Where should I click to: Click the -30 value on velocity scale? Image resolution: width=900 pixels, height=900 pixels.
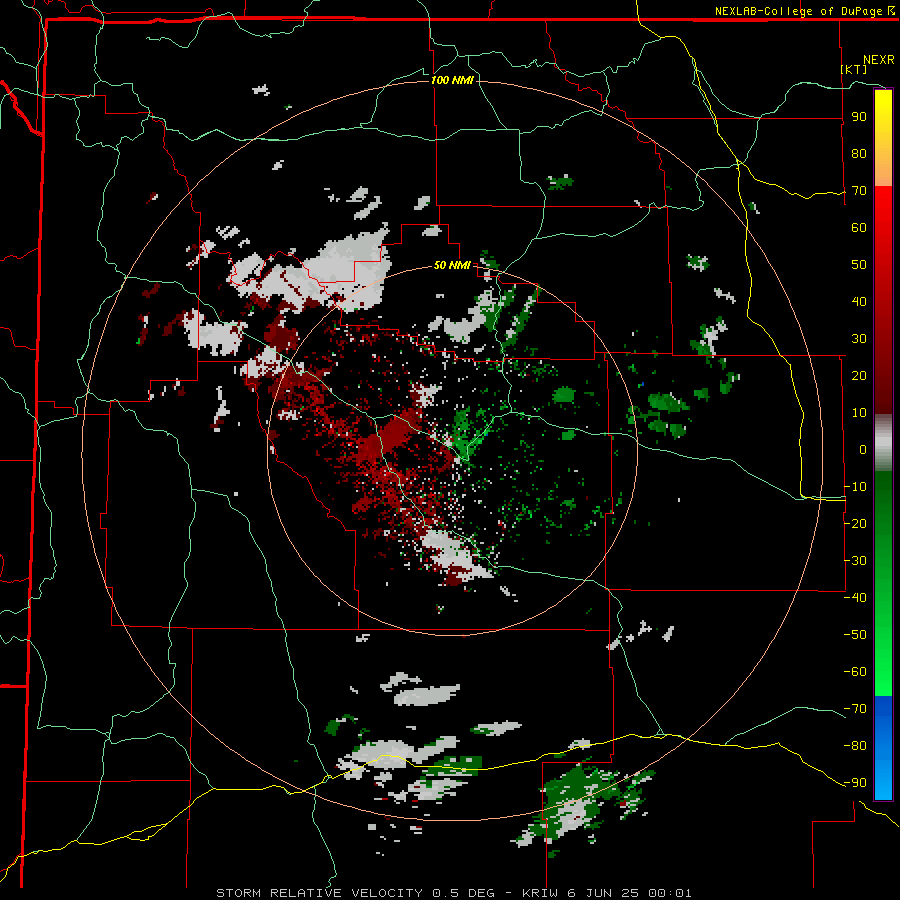[x=855, y=561]
